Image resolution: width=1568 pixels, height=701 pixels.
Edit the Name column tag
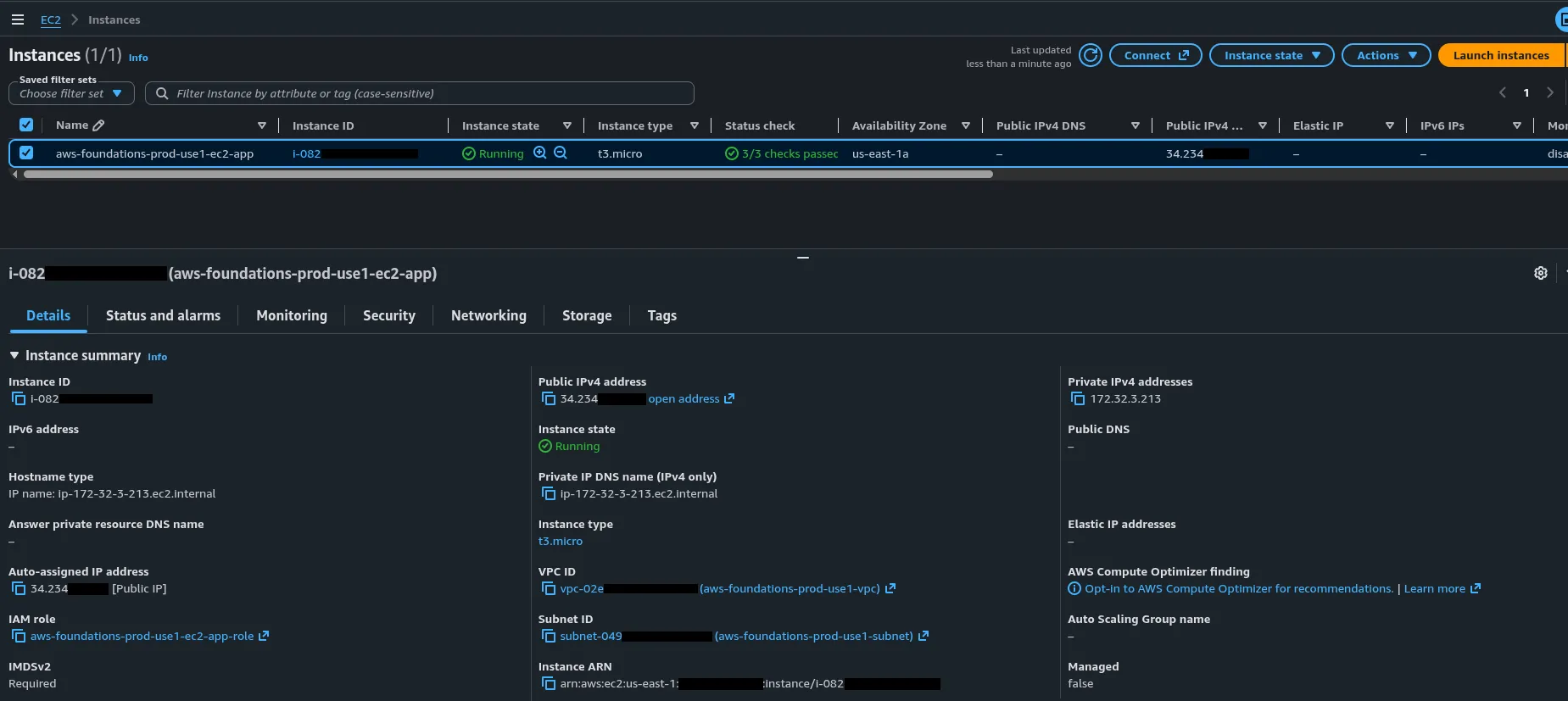pyautogui.click(x=98, y=125)
